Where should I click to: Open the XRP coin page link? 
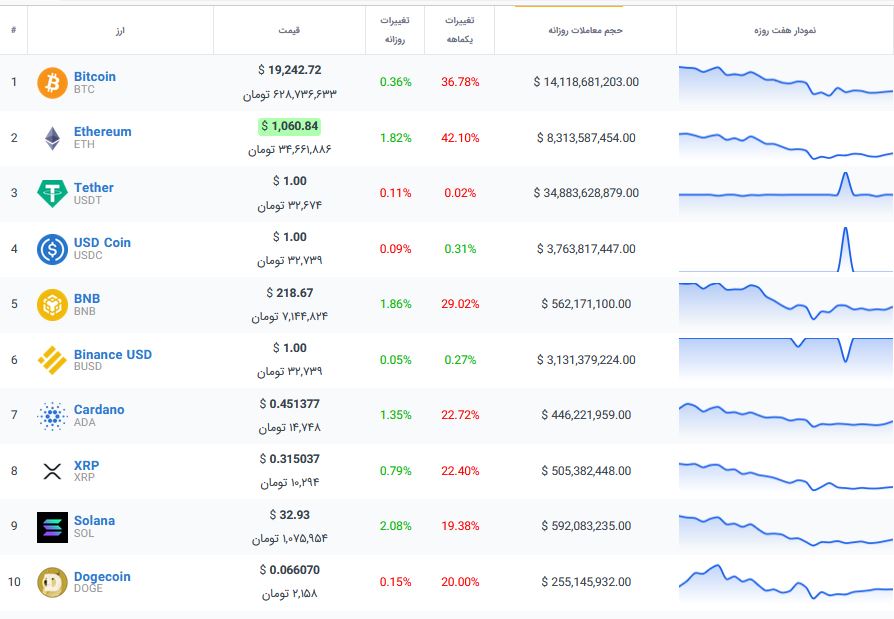[x=86, y=465]
